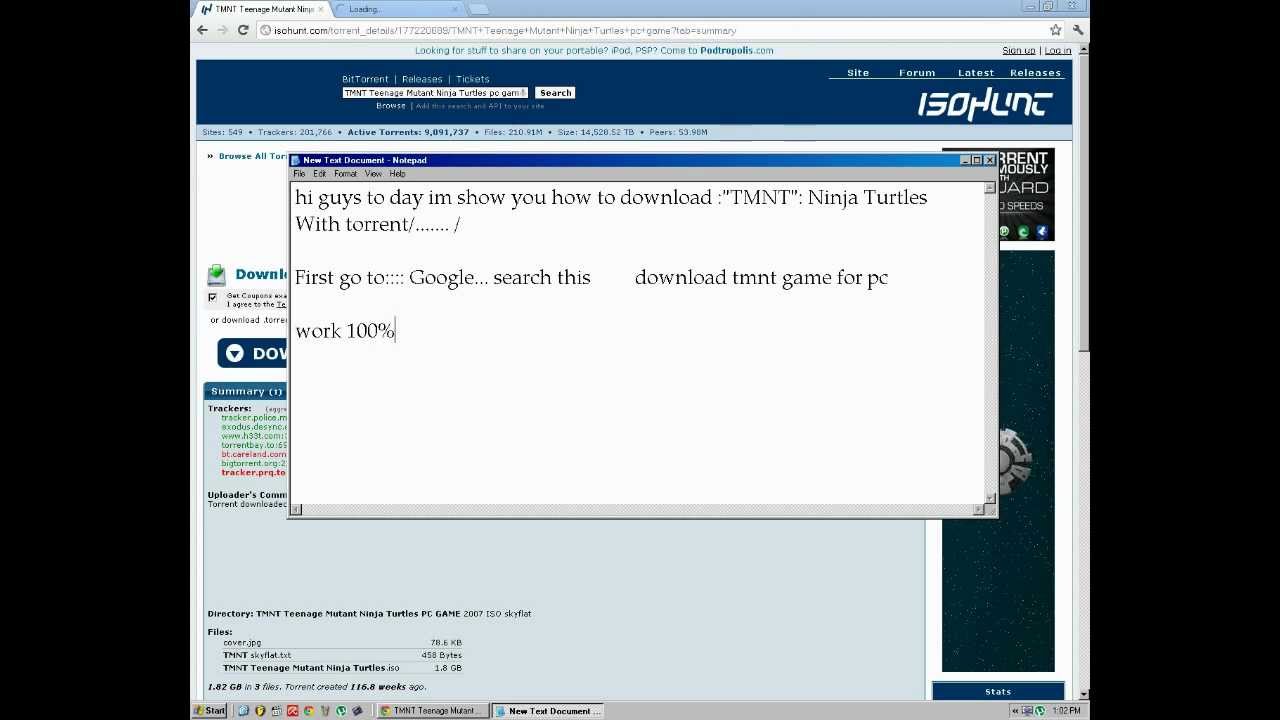Click after 'work 100%' in Notepad text
The image size is (1280, 720).
click(x=397, y=331)
